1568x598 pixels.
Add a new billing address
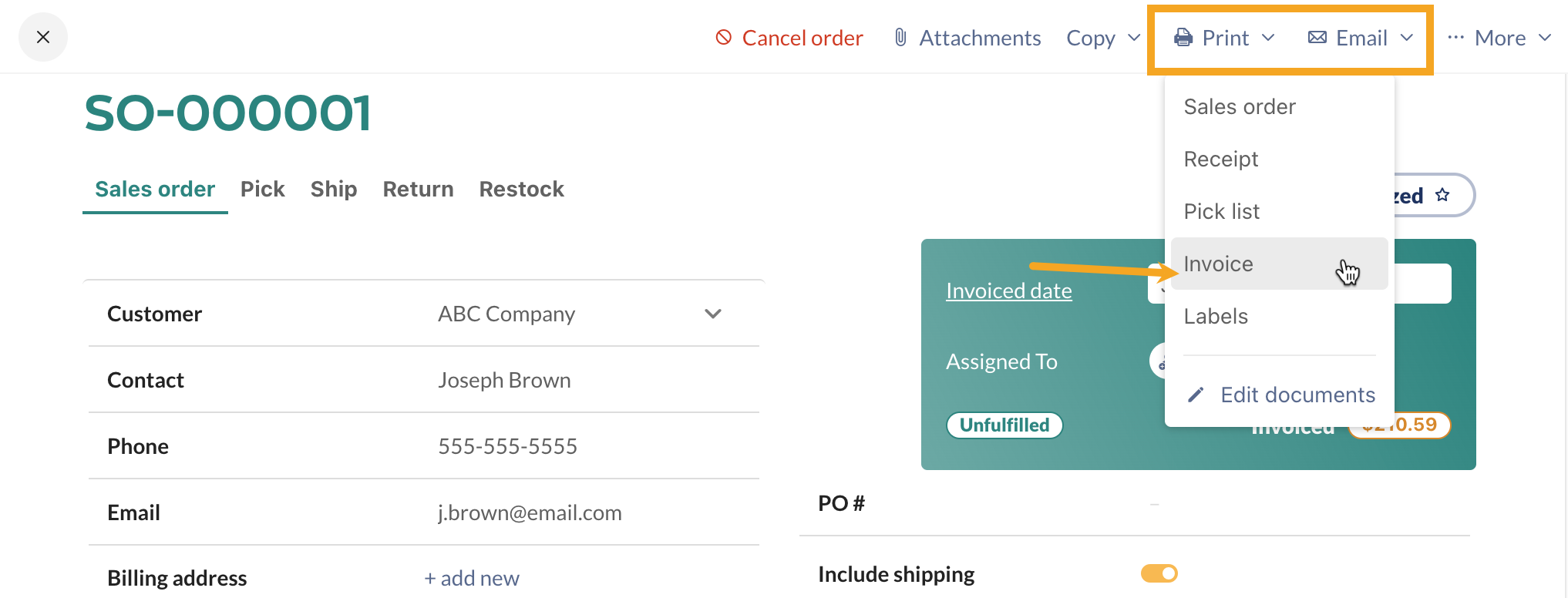pyautogui.click(x=472, y=577)
